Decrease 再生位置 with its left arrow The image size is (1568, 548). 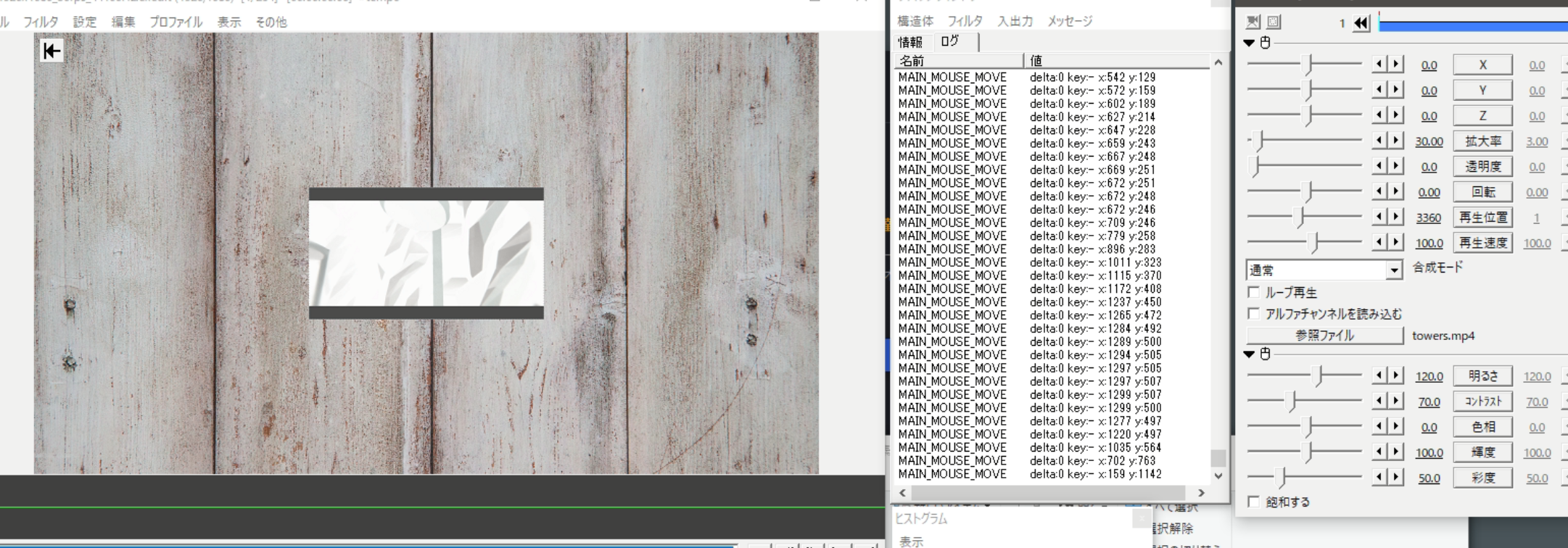(x=1379, y=217)
